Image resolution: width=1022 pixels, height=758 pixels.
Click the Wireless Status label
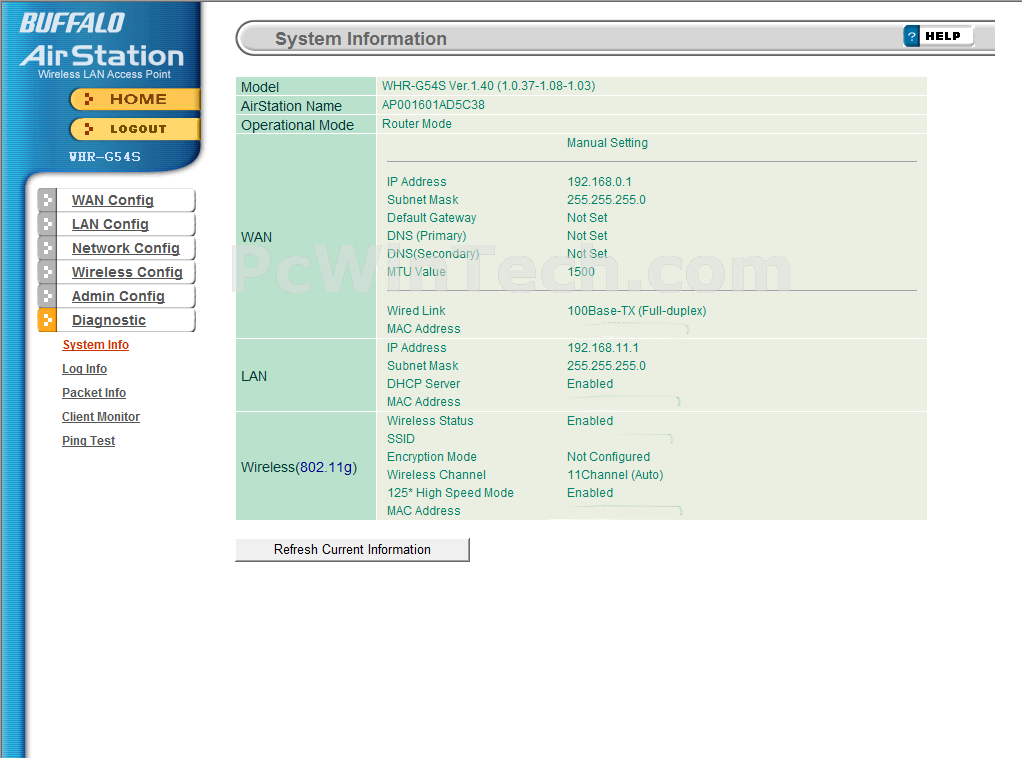(430, 421)
